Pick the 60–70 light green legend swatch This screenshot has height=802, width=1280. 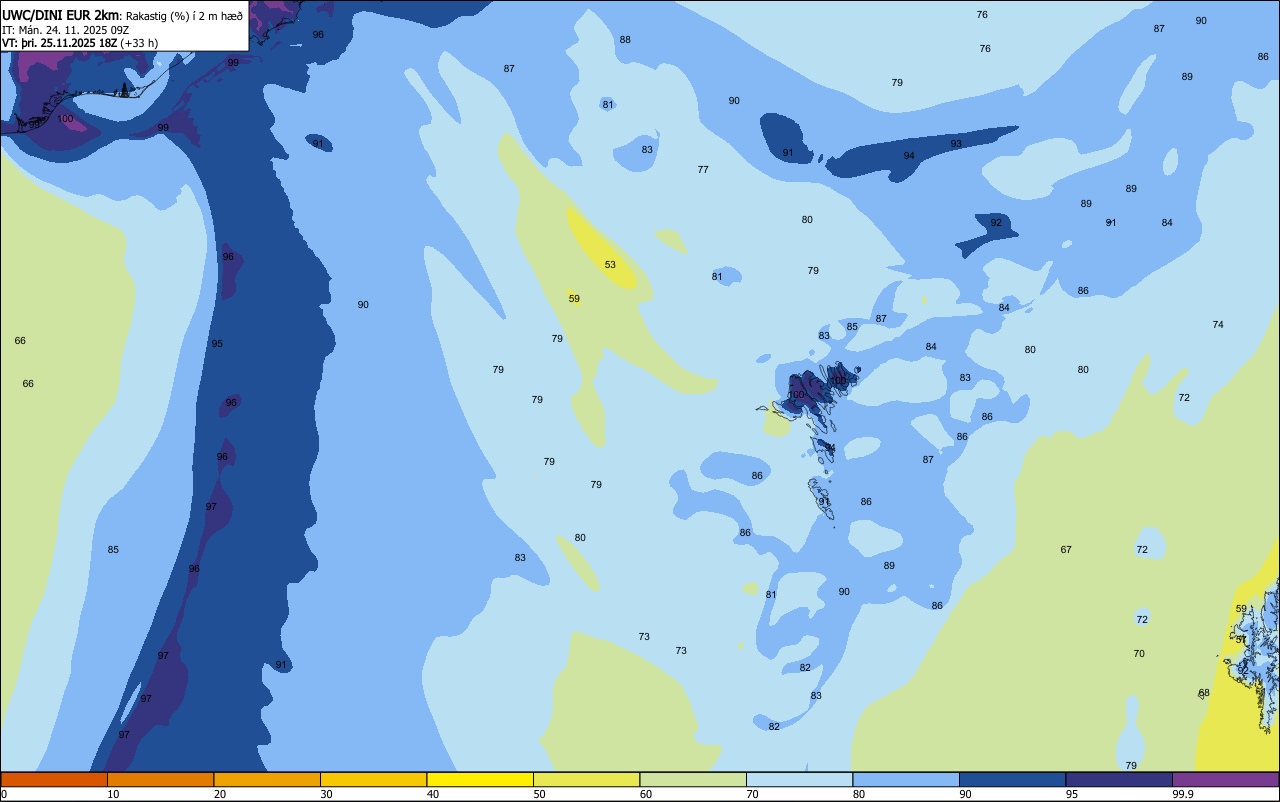click(693, 779)
